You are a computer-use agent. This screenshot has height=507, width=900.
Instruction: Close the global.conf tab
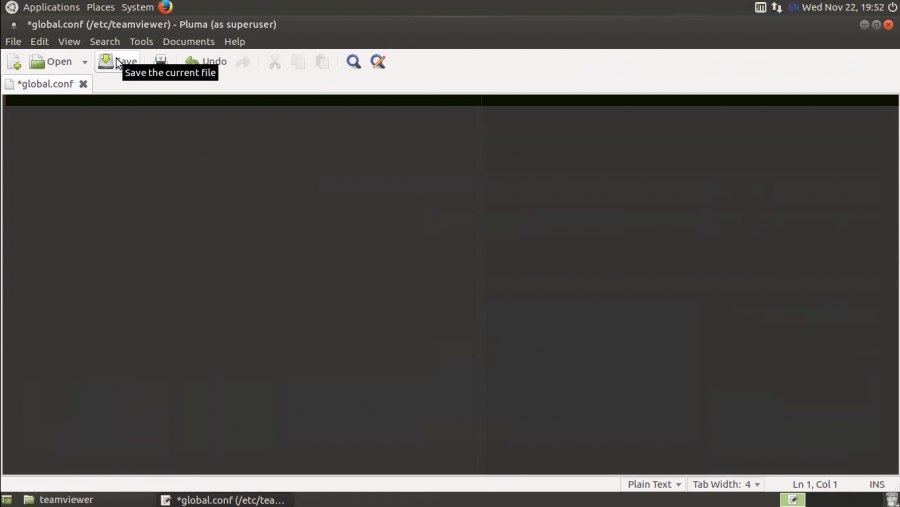click(x=83, y=84)
